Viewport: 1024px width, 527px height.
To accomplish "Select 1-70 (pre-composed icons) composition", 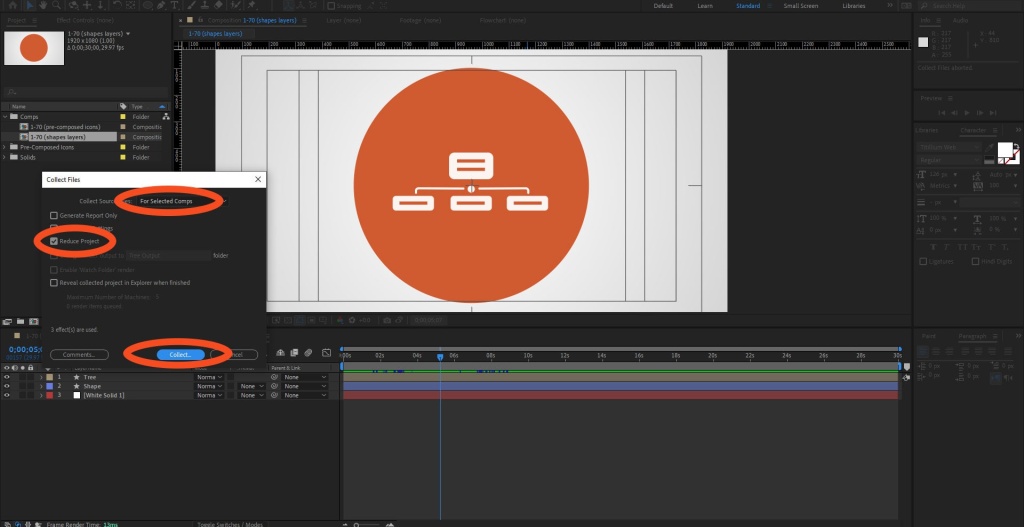I will tap(65, 127).
